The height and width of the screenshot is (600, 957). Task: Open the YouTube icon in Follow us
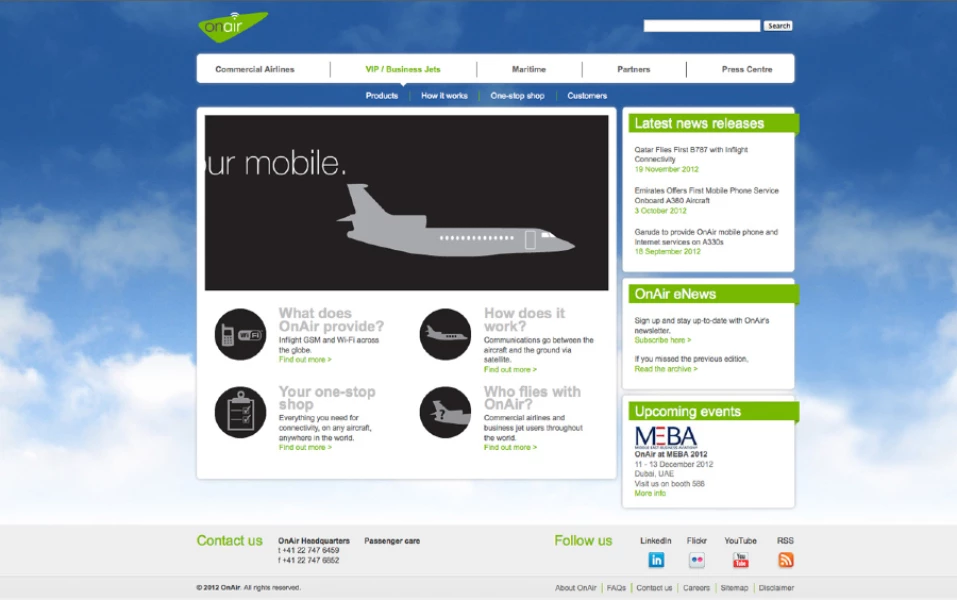pyautogui.click(x=740, y=560)
